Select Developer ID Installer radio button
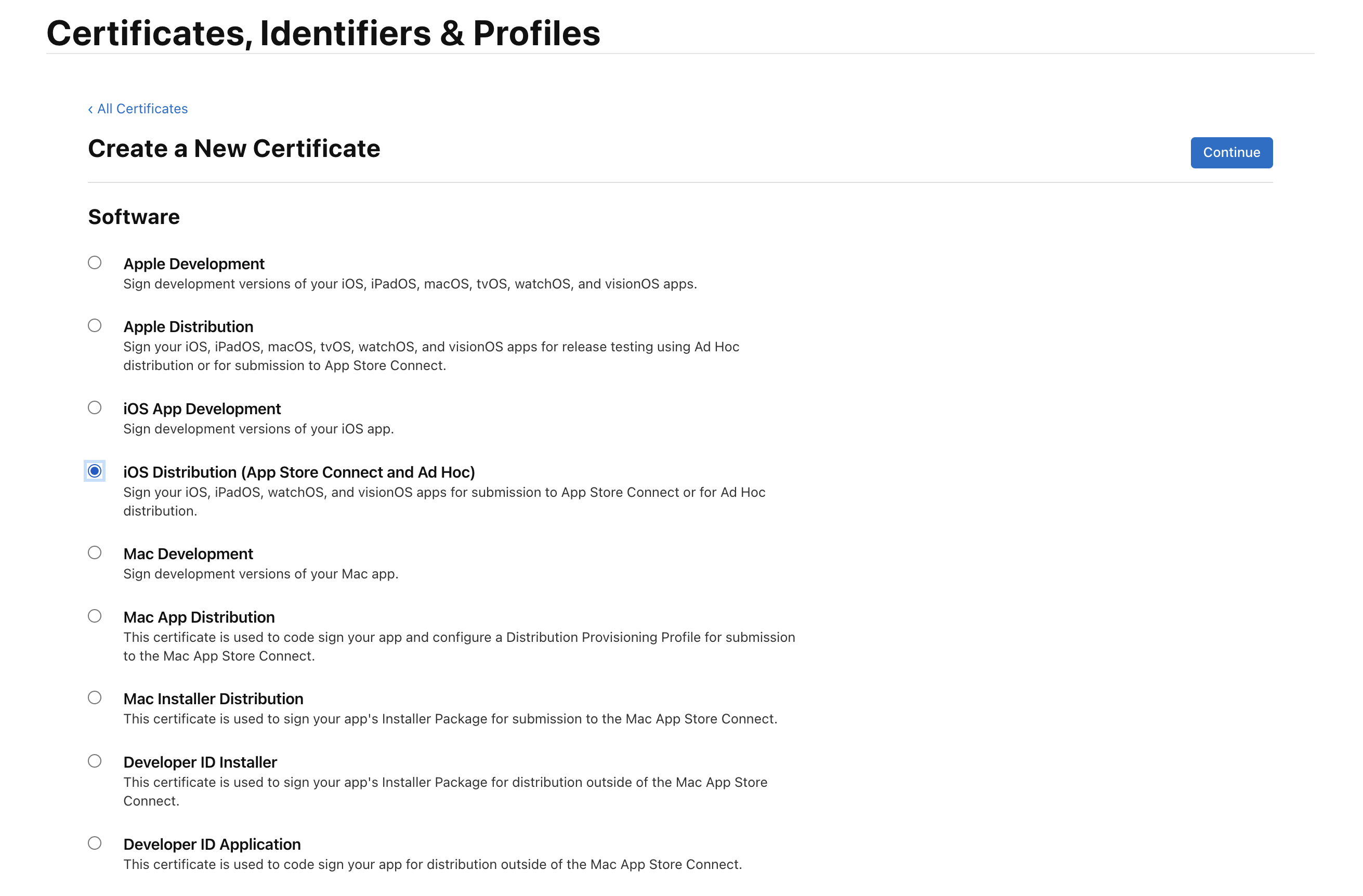Image resolution: width=1363 pixels, height=896 pixels. pyautogui.click(x=95, y=761)
